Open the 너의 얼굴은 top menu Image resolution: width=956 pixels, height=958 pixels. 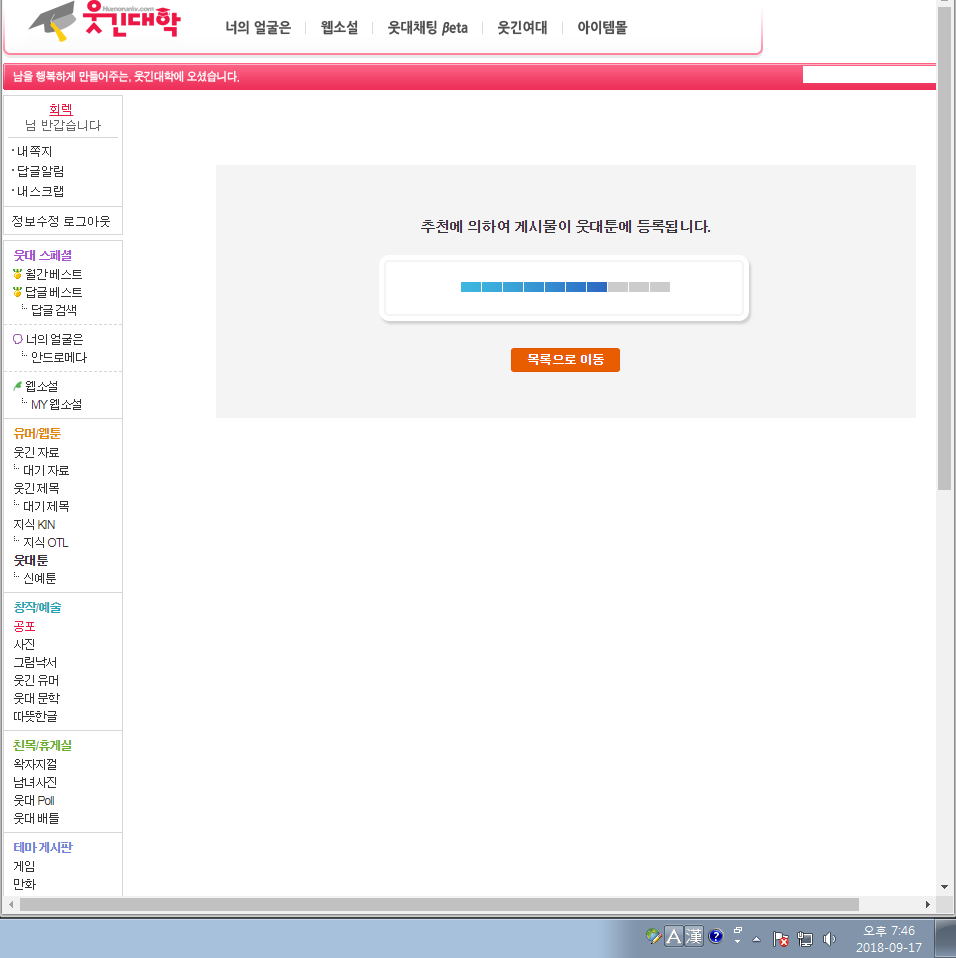(258, 27)
